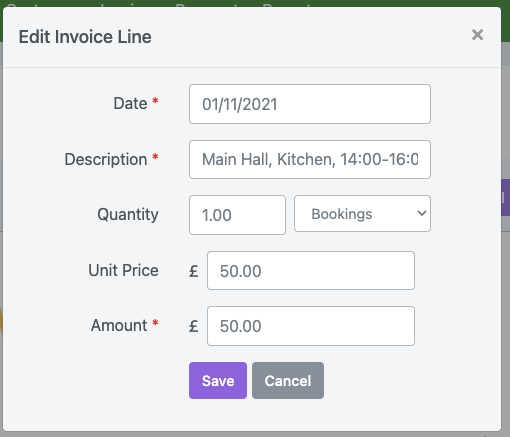Save the invoice line
510x437 pixels.
(218, 380)
